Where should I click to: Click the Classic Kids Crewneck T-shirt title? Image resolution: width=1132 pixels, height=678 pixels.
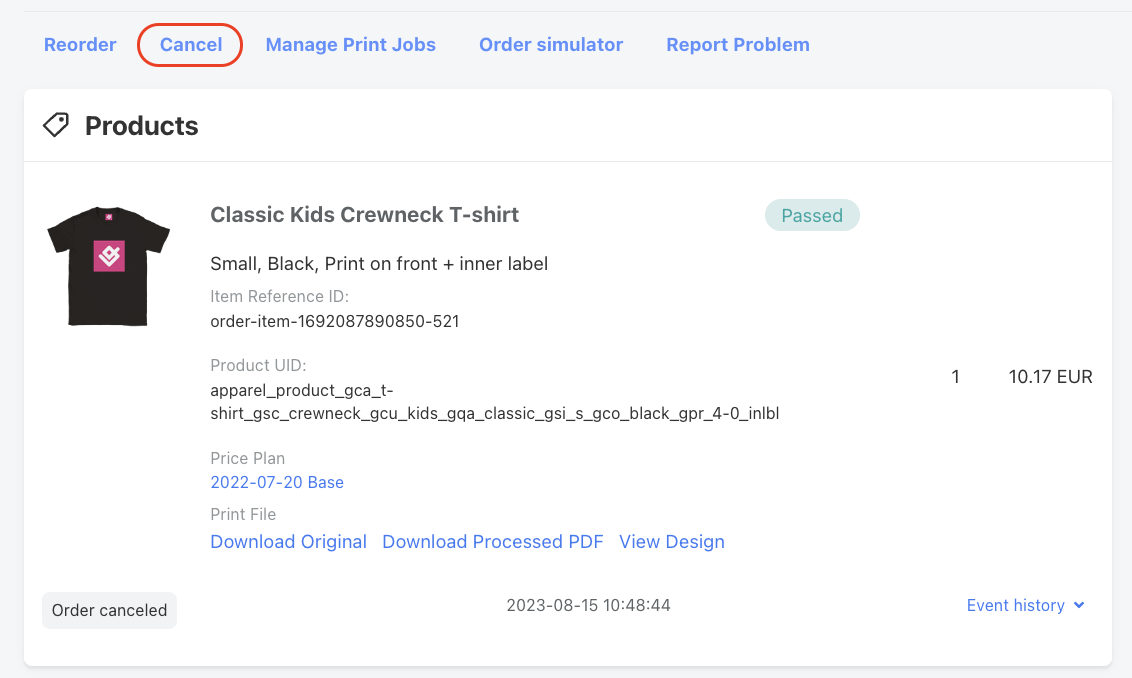click(365, 214)
